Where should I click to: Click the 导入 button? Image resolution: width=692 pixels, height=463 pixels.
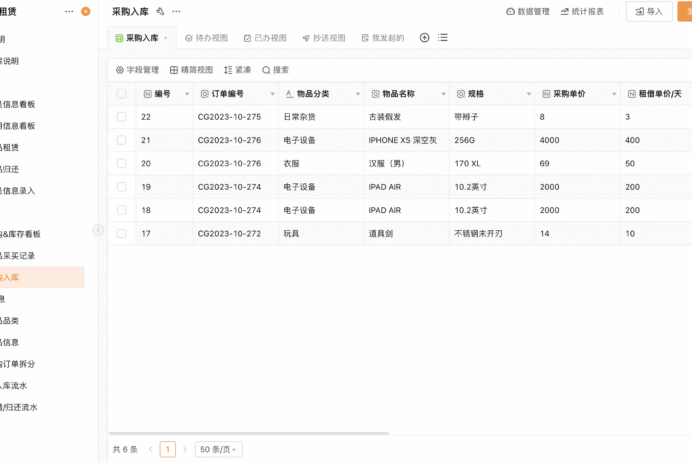pyautogui.click(x=649, y=11)
